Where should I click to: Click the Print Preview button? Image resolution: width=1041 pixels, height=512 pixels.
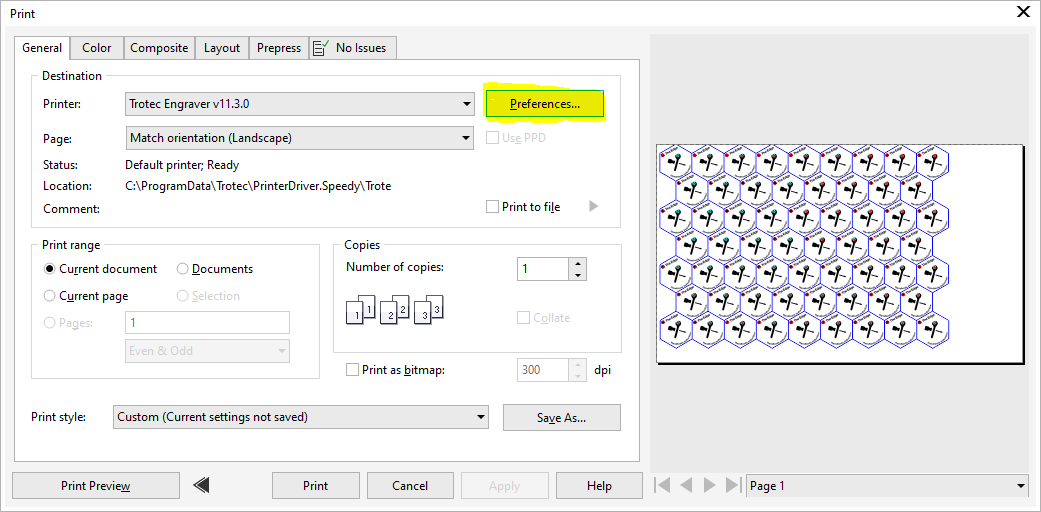point(96,486)
